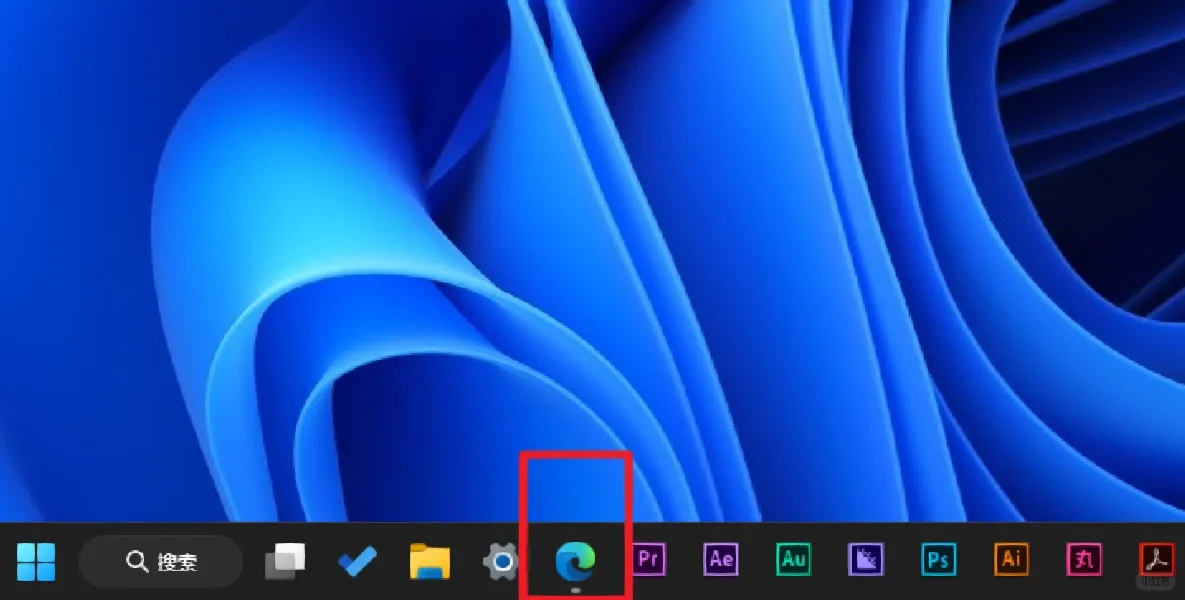Open Microsoft Edge from the taskbar
The image size is (1185, 600).
pos(575,561)
